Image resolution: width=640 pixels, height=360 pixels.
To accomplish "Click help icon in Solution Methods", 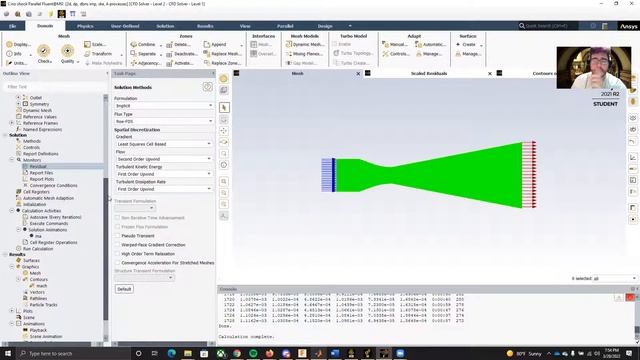I will pos(207,87).
